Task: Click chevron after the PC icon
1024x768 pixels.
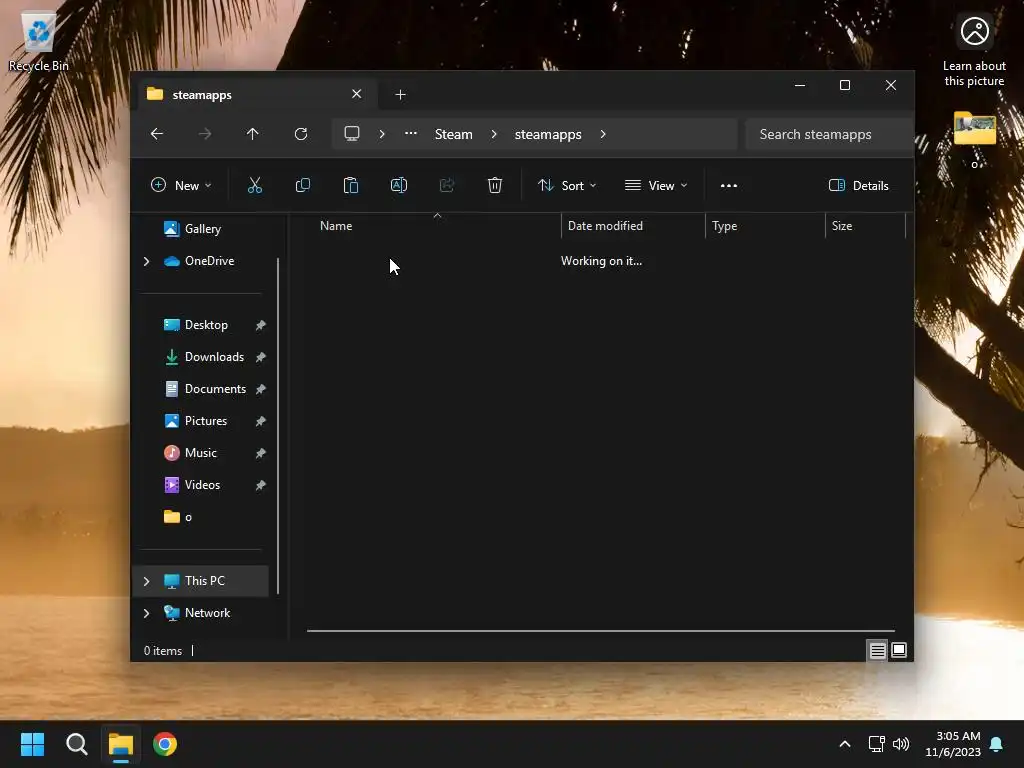Action: (382, 134)
